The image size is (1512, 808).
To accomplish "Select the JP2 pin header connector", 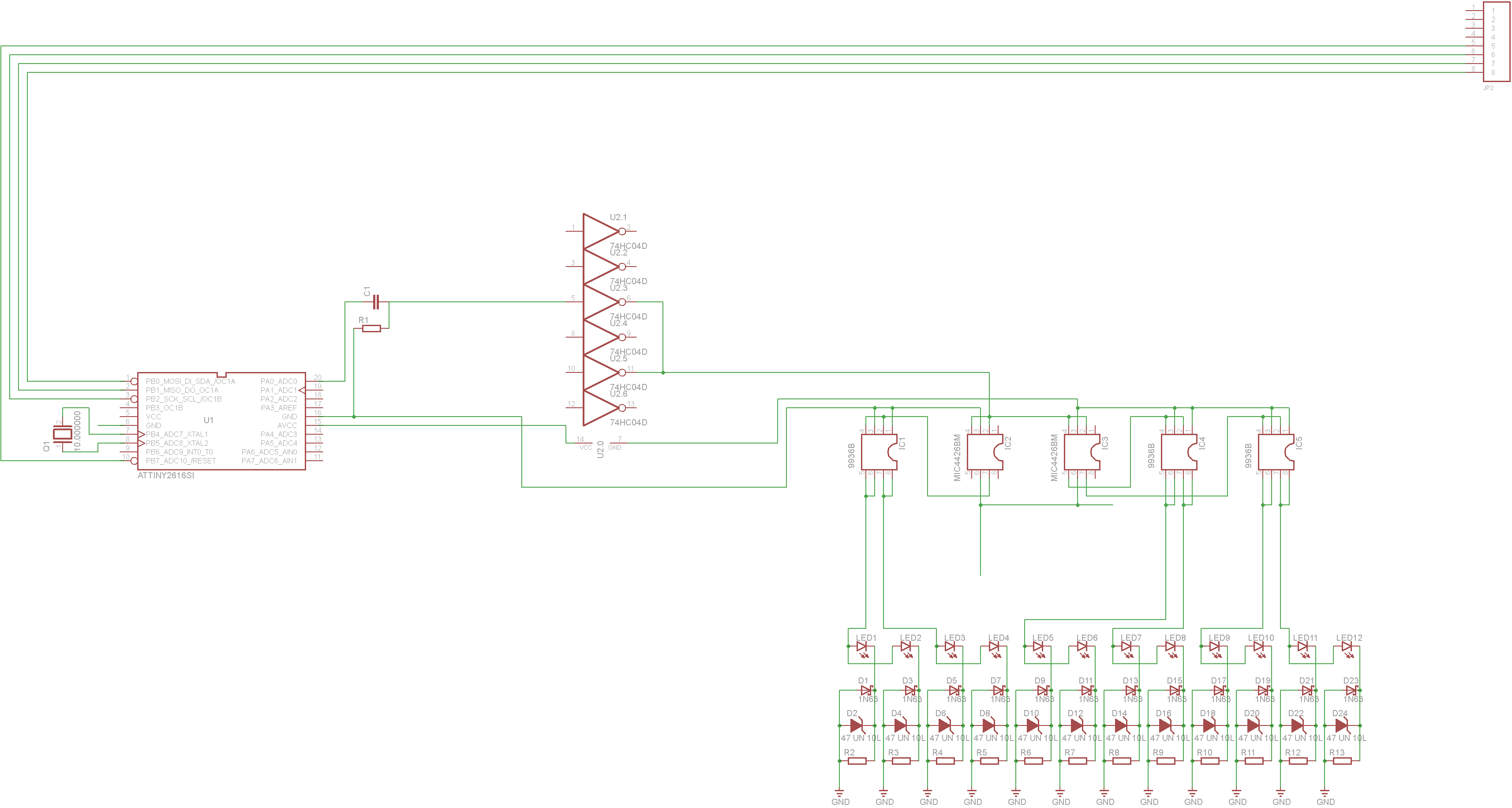I will (1496, 41).
